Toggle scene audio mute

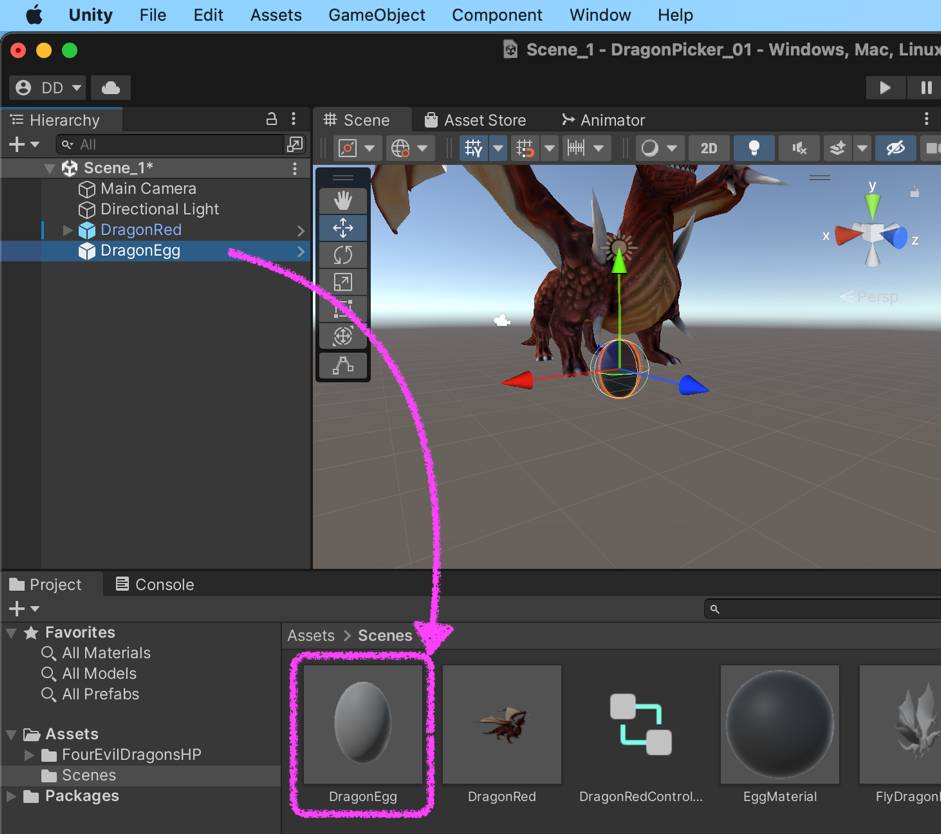(799, 148)
